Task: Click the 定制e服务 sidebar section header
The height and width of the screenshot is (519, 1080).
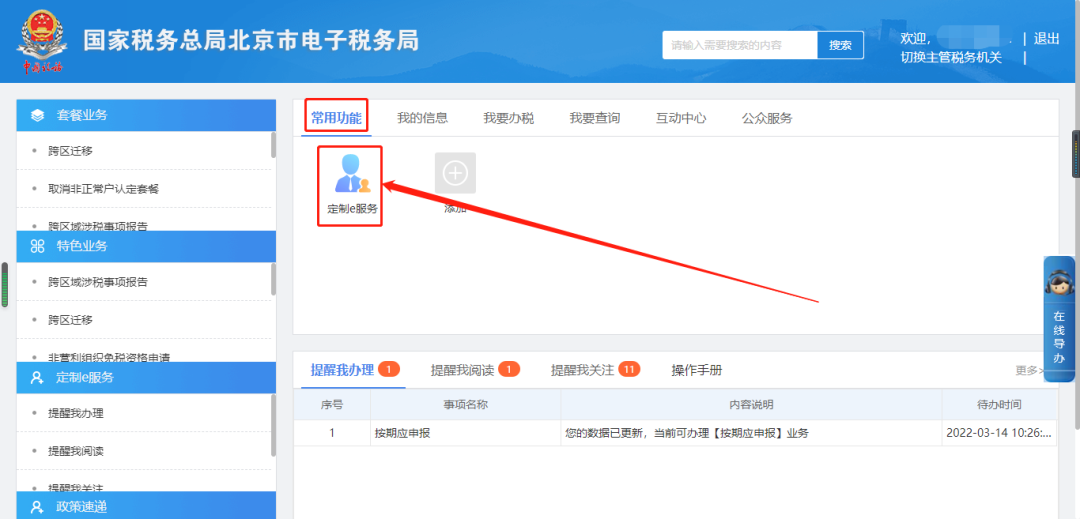Action: click(x=146, y=377)
